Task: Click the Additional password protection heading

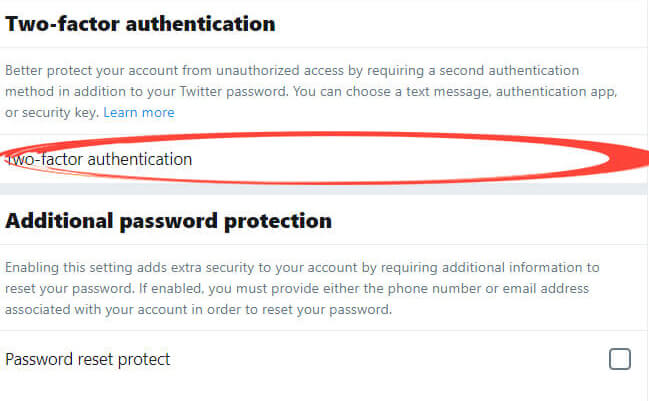Action: point(168,220)
